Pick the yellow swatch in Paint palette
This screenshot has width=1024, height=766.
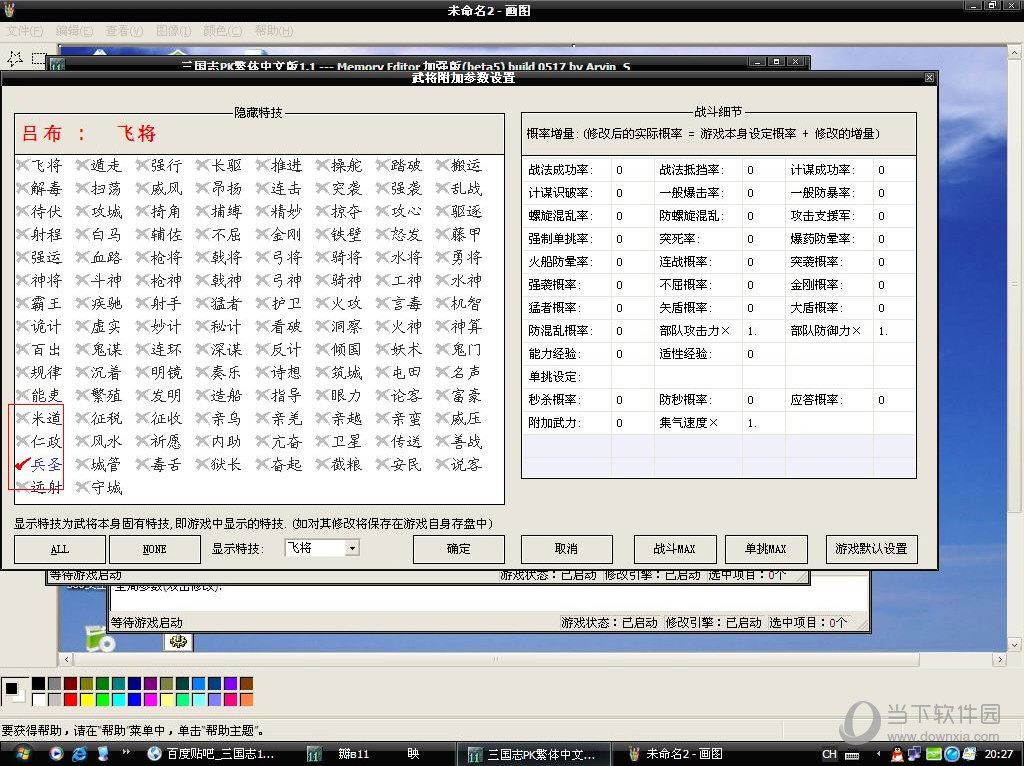click(x=86, y=699)
